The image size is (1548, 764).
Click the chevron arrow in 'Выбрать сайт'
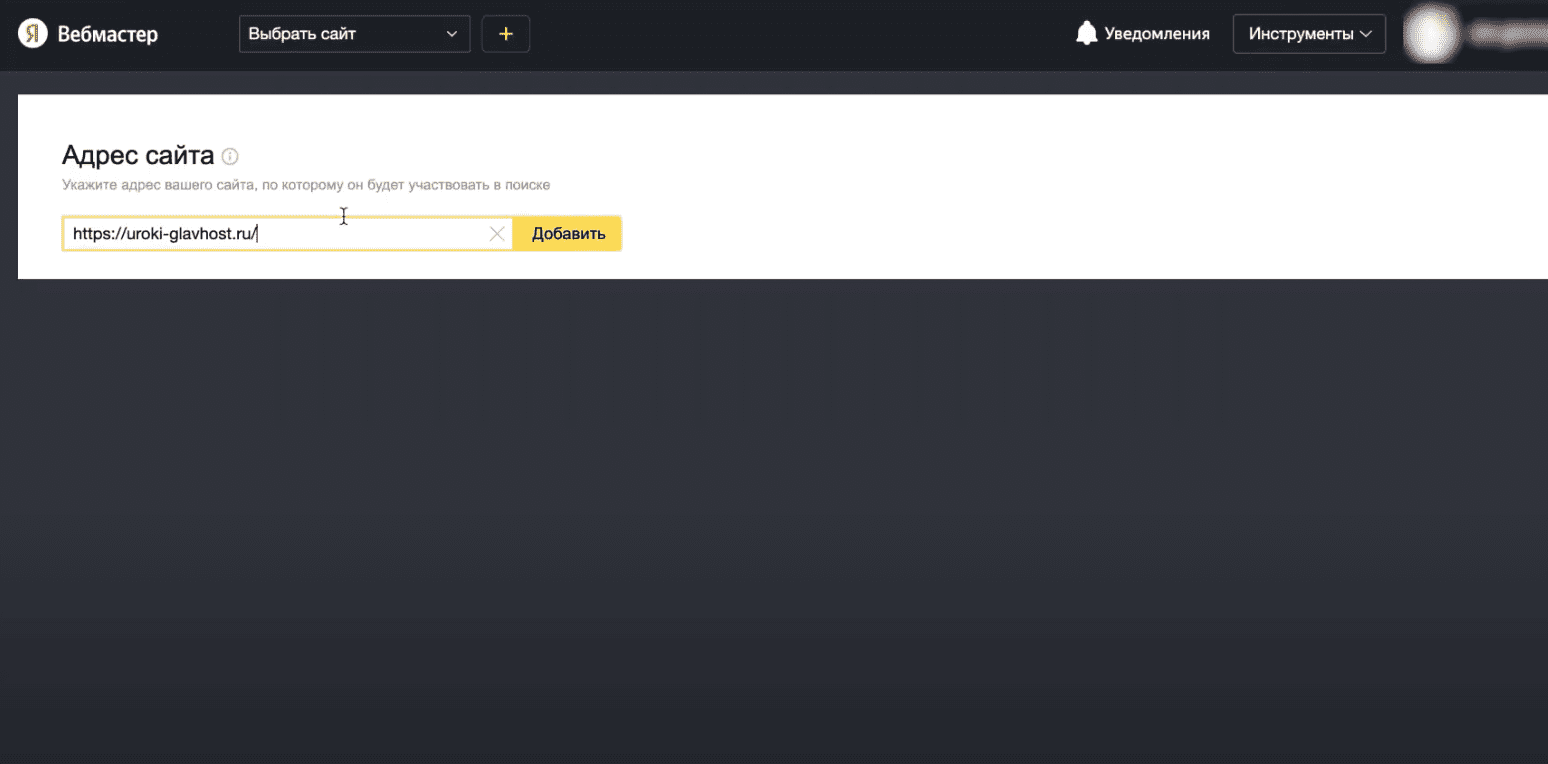452,34
